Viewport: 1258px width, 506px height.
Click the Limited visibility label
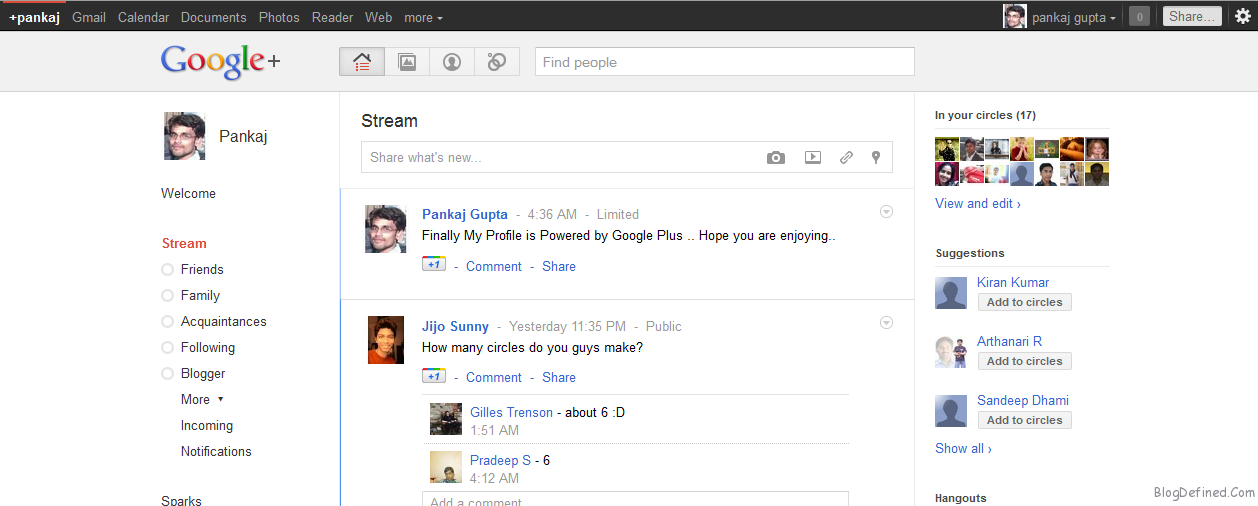618,214
